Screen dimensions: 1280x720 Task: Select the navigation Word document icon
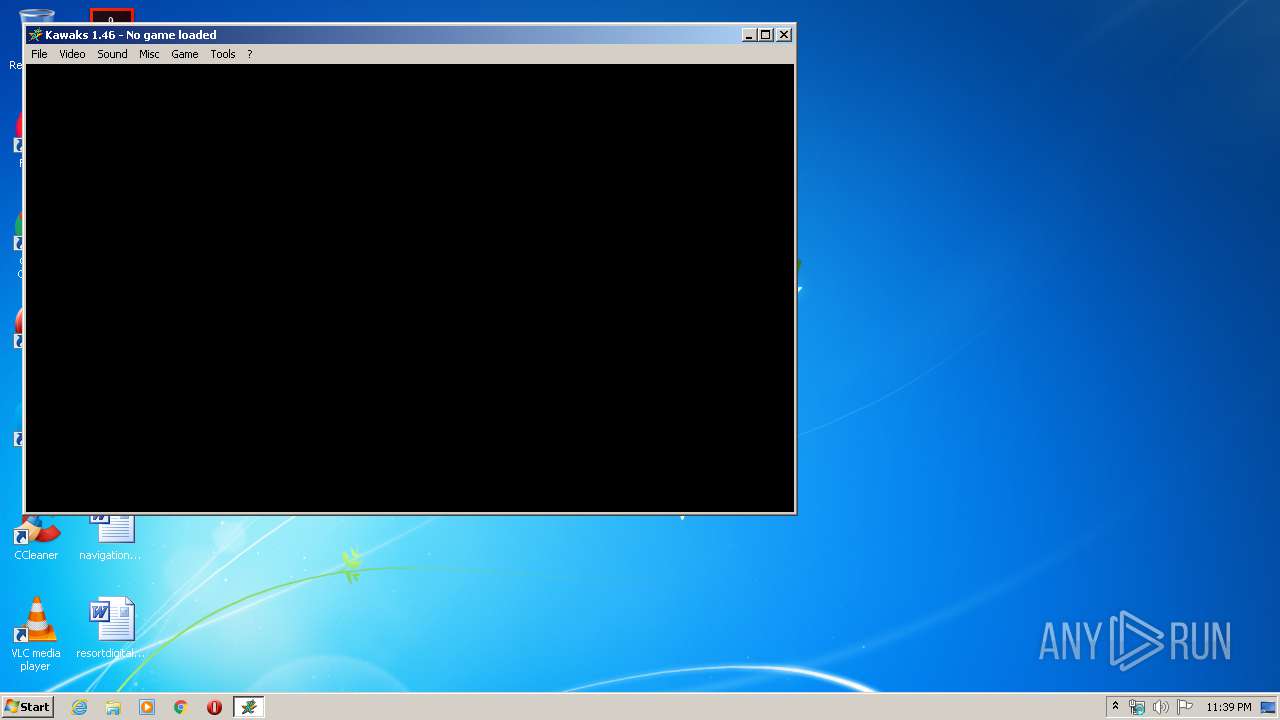coord(111,539)
